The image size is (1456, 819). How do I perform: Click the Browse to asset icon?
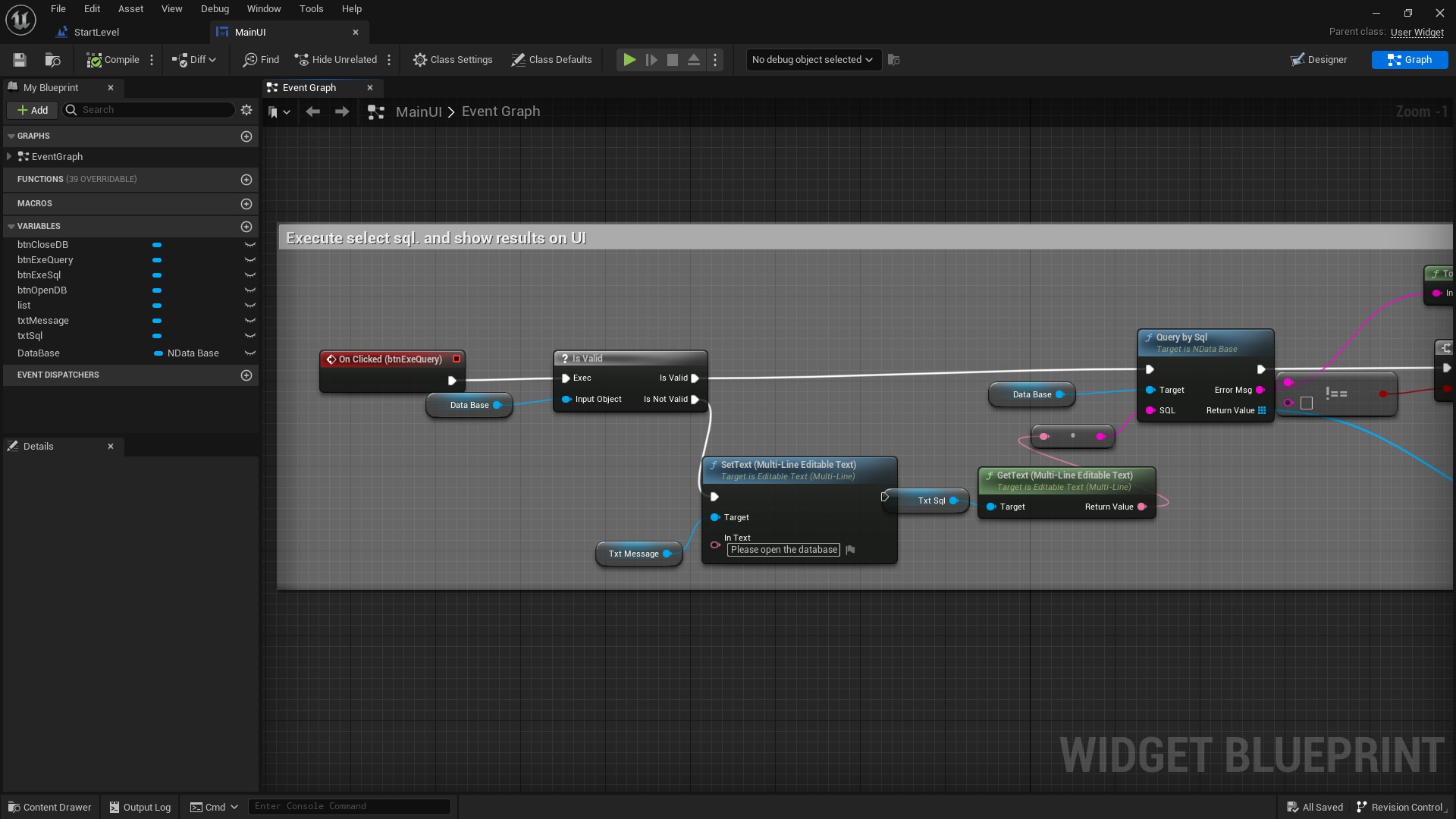click(x=52, y=60)
